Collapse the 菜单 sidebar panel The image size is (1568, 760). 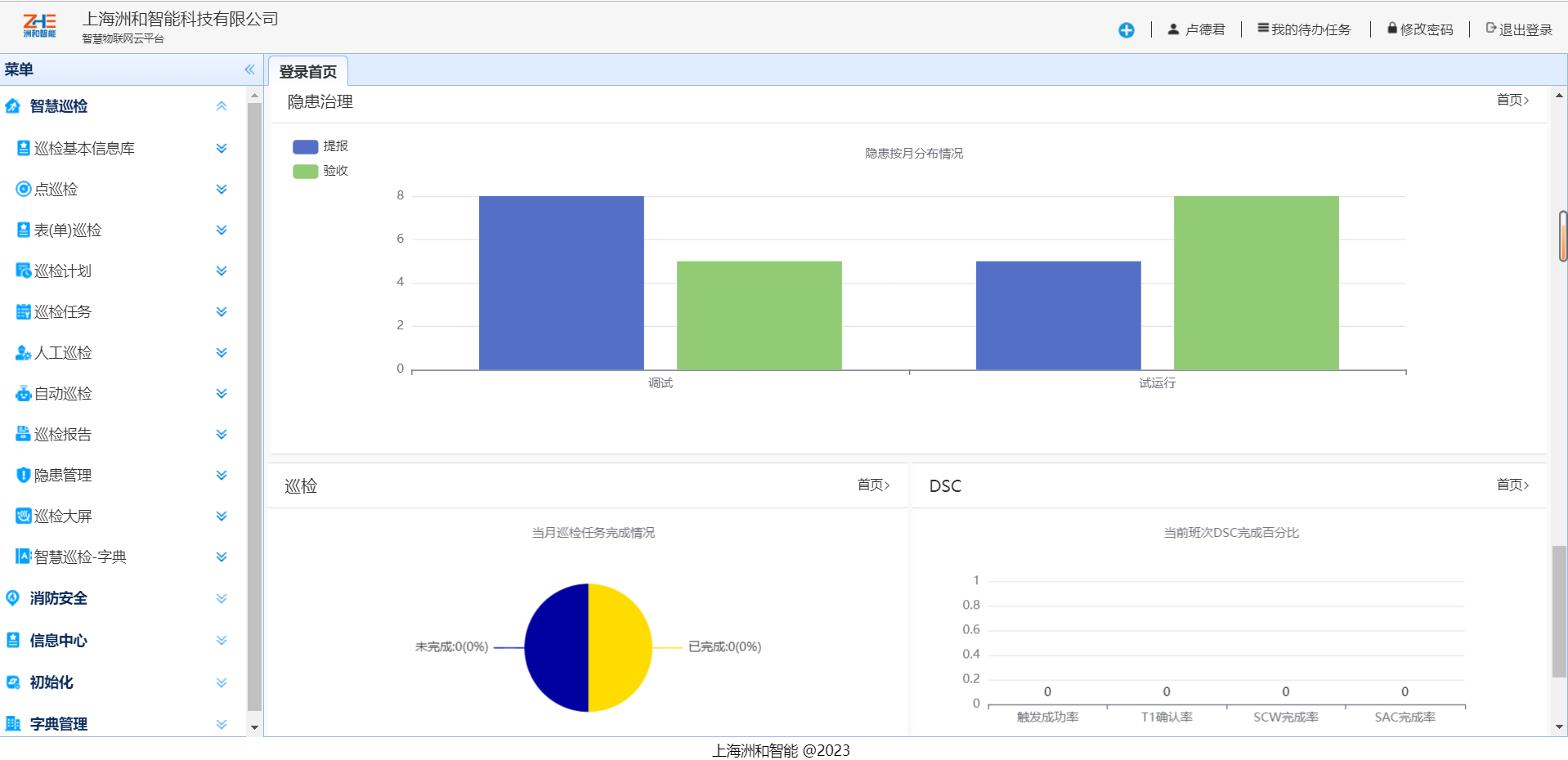tap(249, 69)
